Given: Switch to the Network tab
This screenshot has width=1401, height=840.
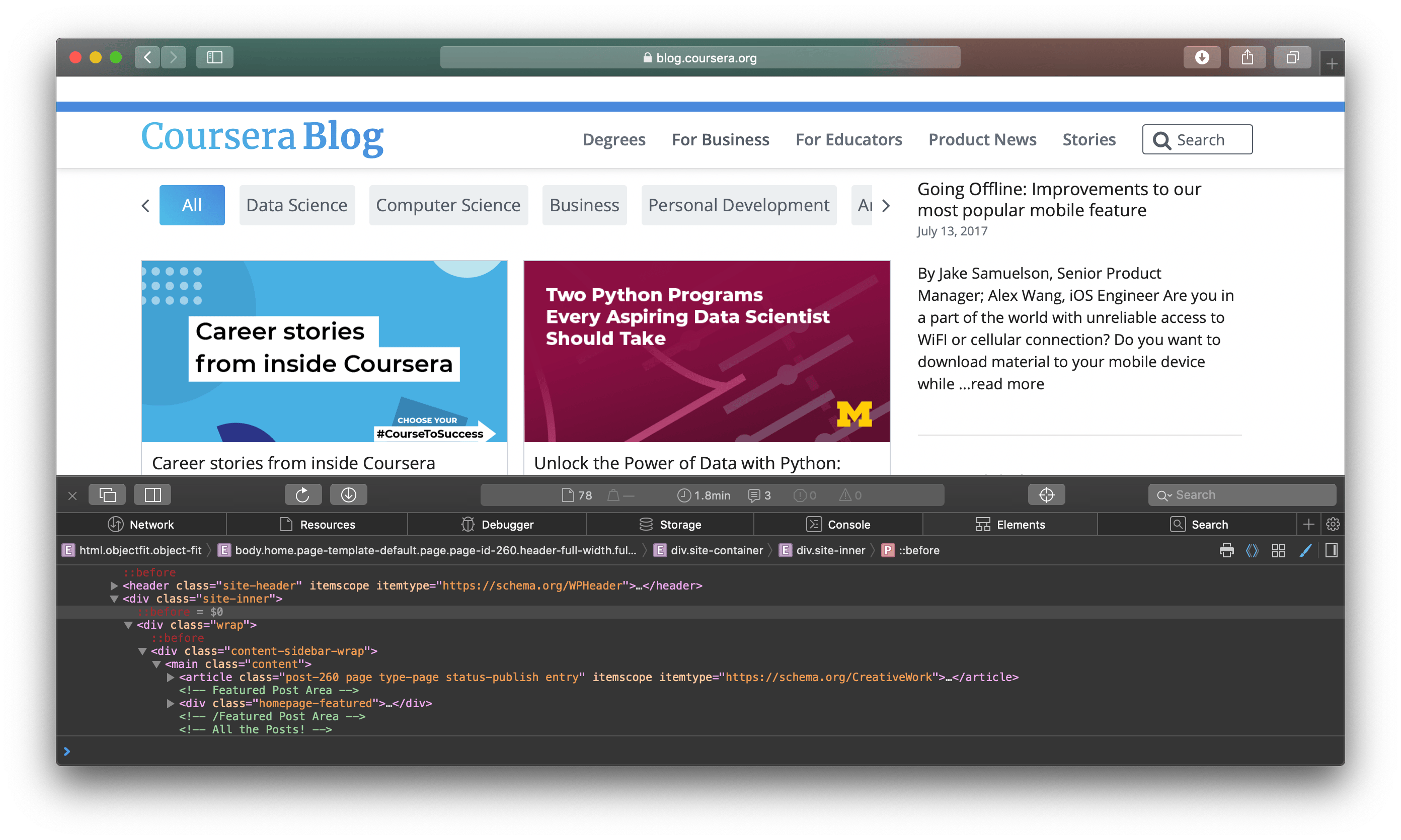Looking at the screenshot, I should click(141, 525).
